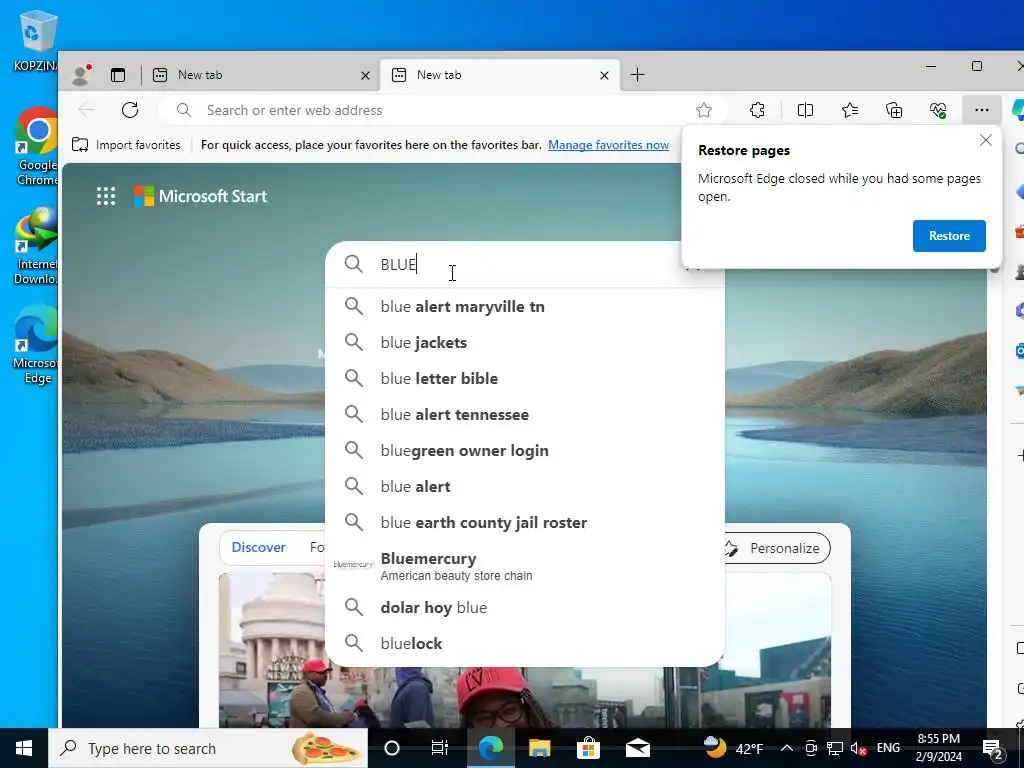The height and width of the screenshot is (768, 1024).
Task: Toggle split screen icon in toolbar
Action: click(x=805, y=110)
